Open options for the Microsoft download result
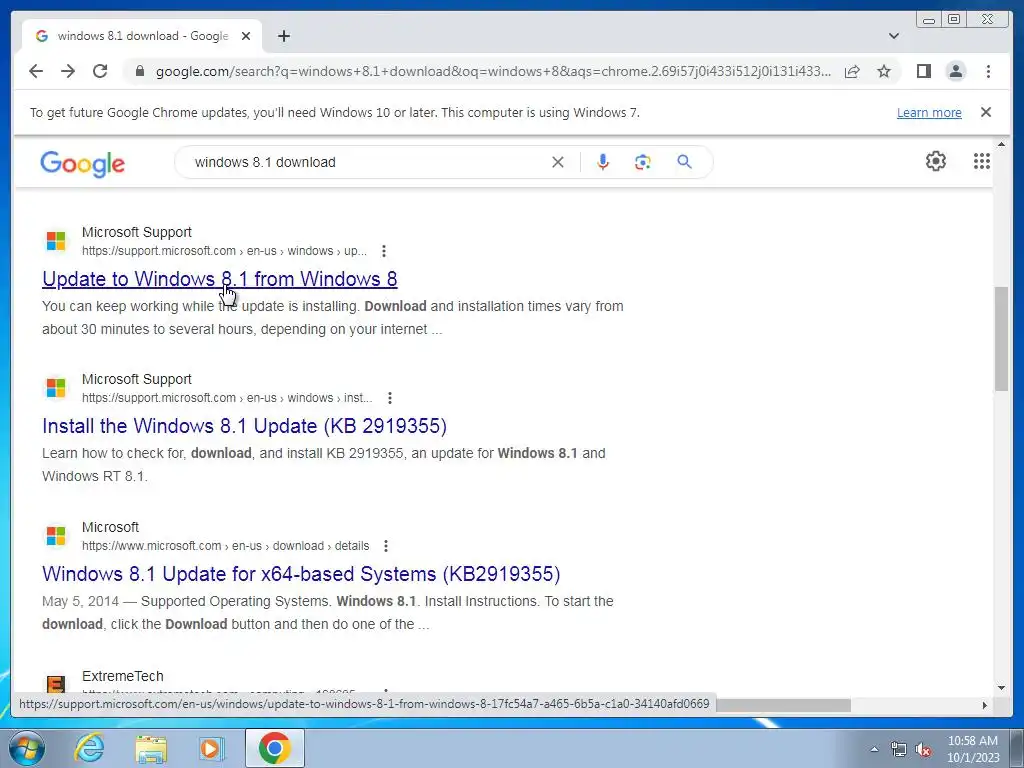This screenshot has height=768, width=1024. (x=386, y=545)
